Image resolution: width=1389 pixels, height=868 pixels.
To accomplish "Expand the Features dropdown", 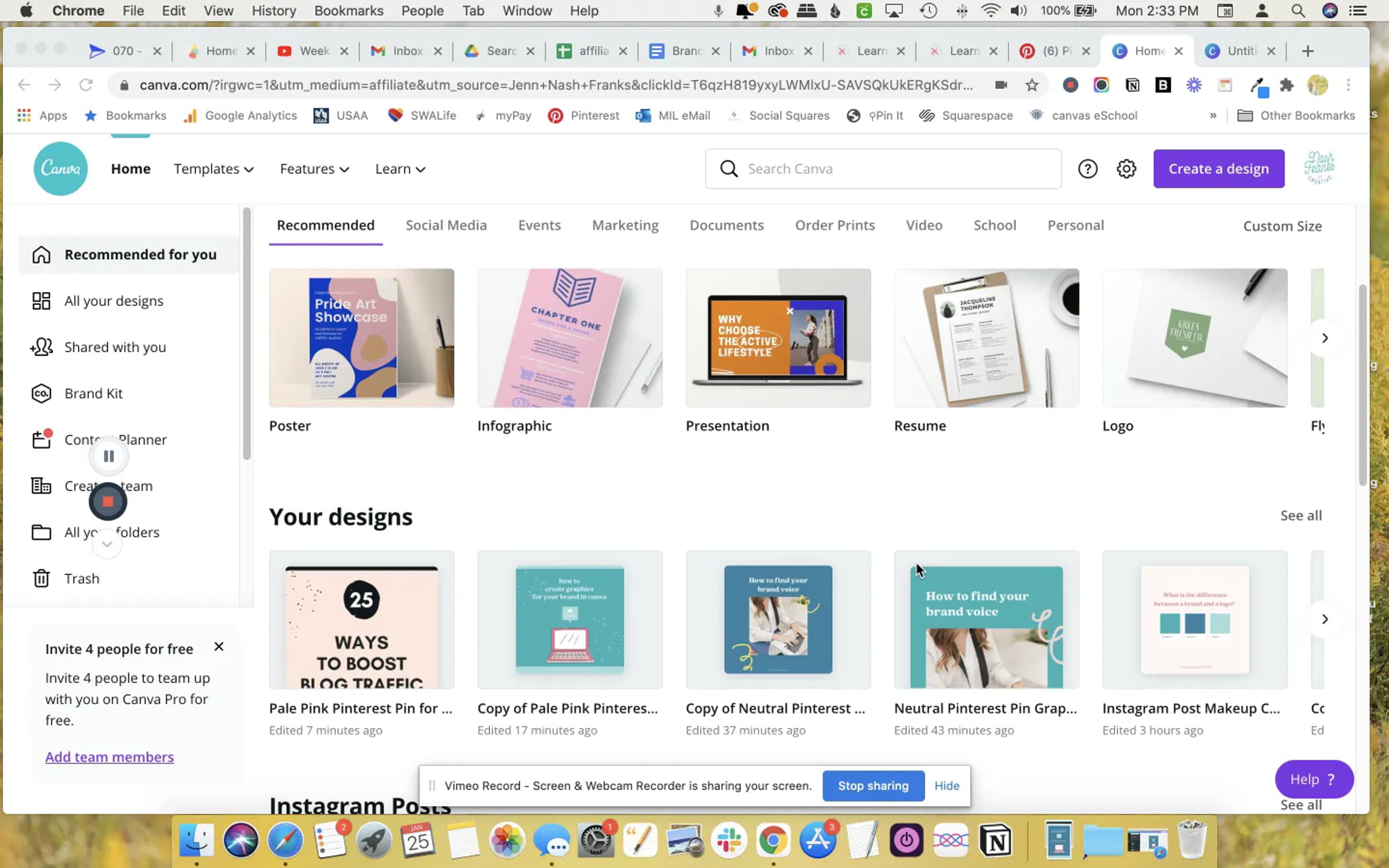I will 314,168.
